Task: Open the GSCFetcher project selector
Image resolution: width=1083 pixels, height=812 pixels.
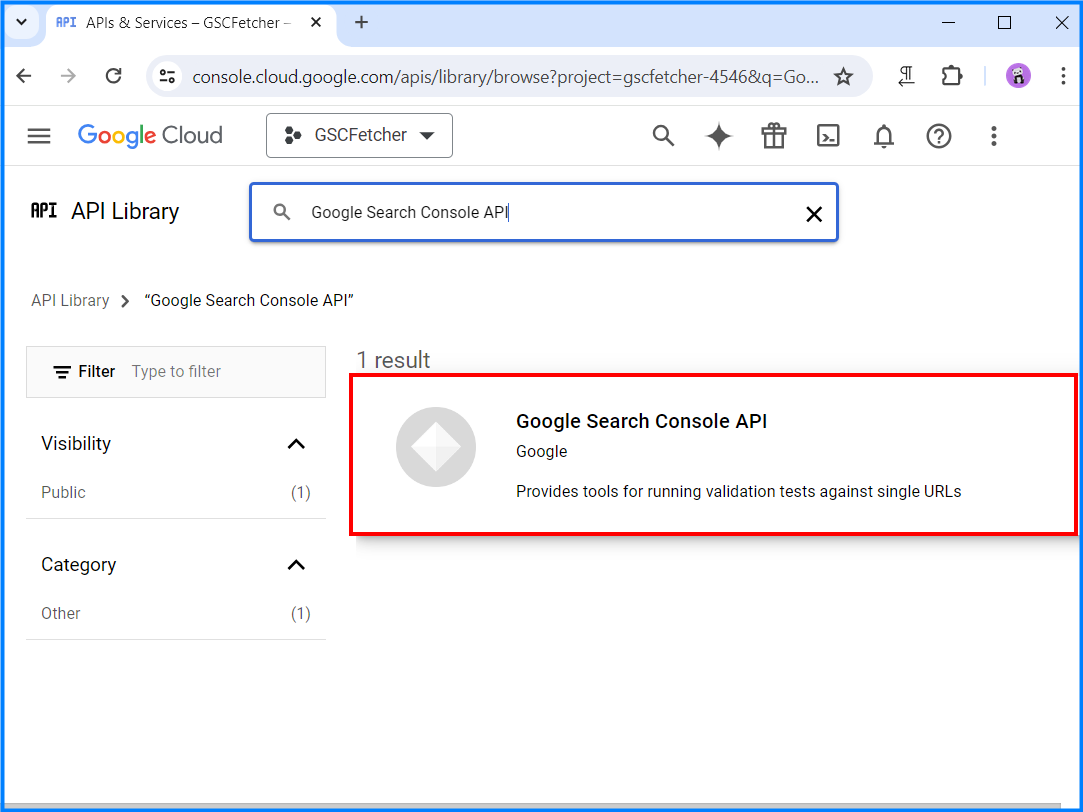Action: (x=359, y=135)
